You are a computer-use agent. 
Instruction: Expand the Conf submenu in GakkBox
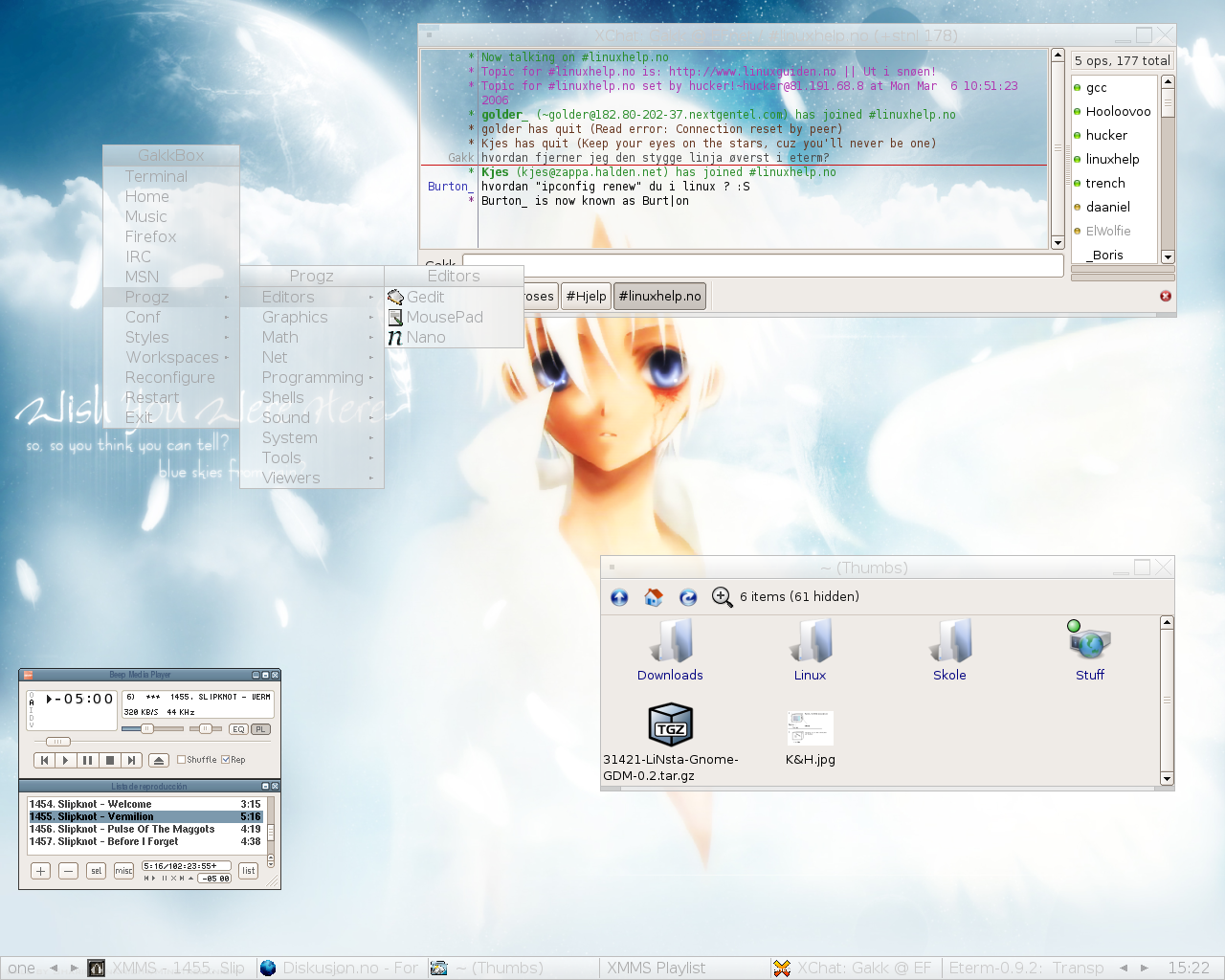click(x=170, y=317)
